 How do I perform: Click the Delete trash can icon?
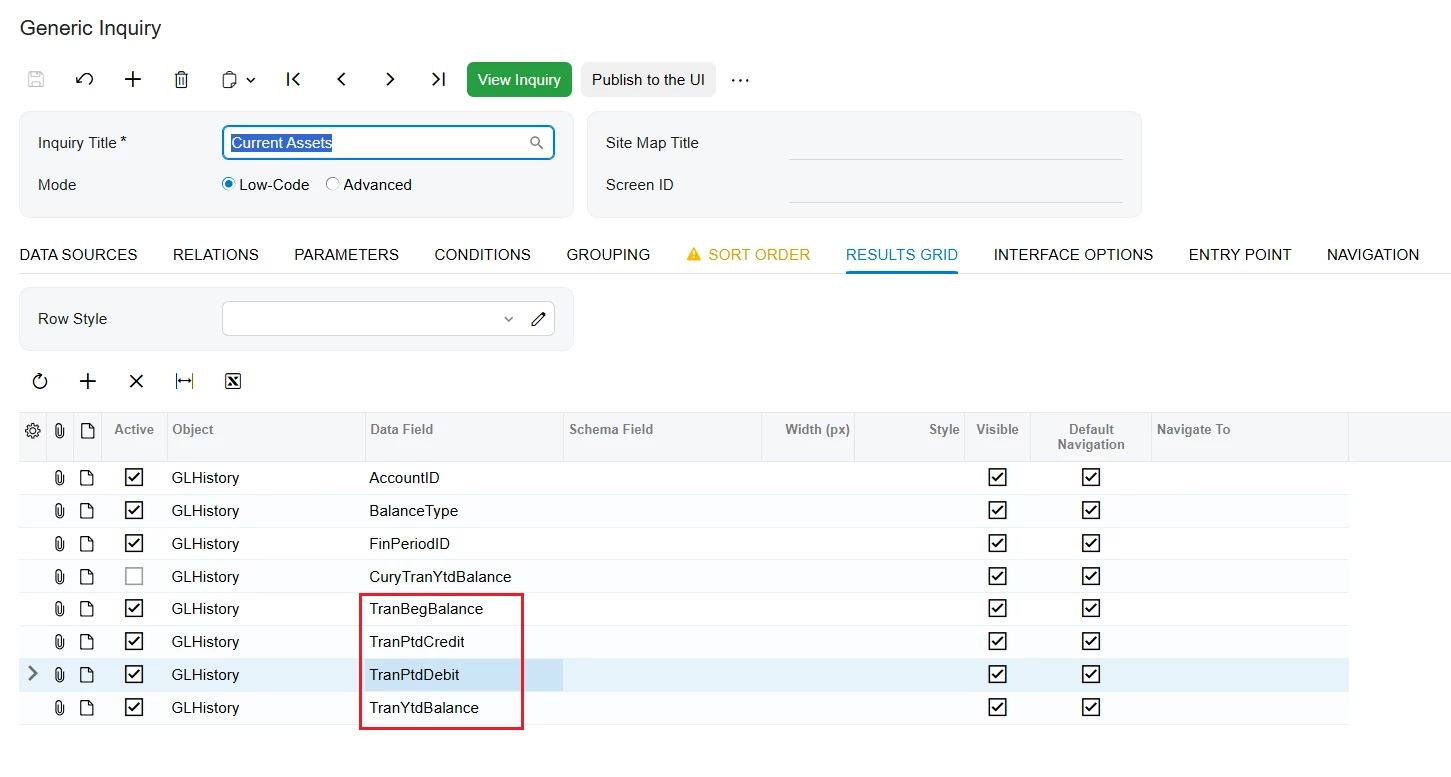(x=181, y=80)
